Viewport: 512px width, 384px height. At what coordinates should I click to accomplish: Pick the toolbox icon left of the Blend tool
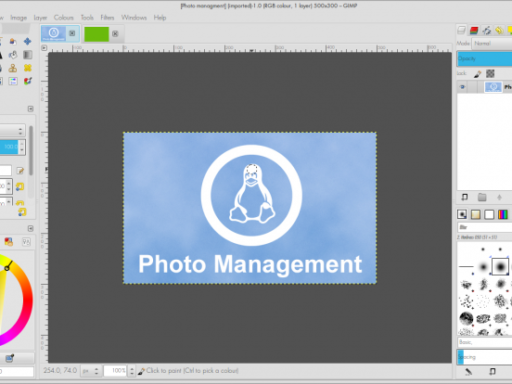13,55
